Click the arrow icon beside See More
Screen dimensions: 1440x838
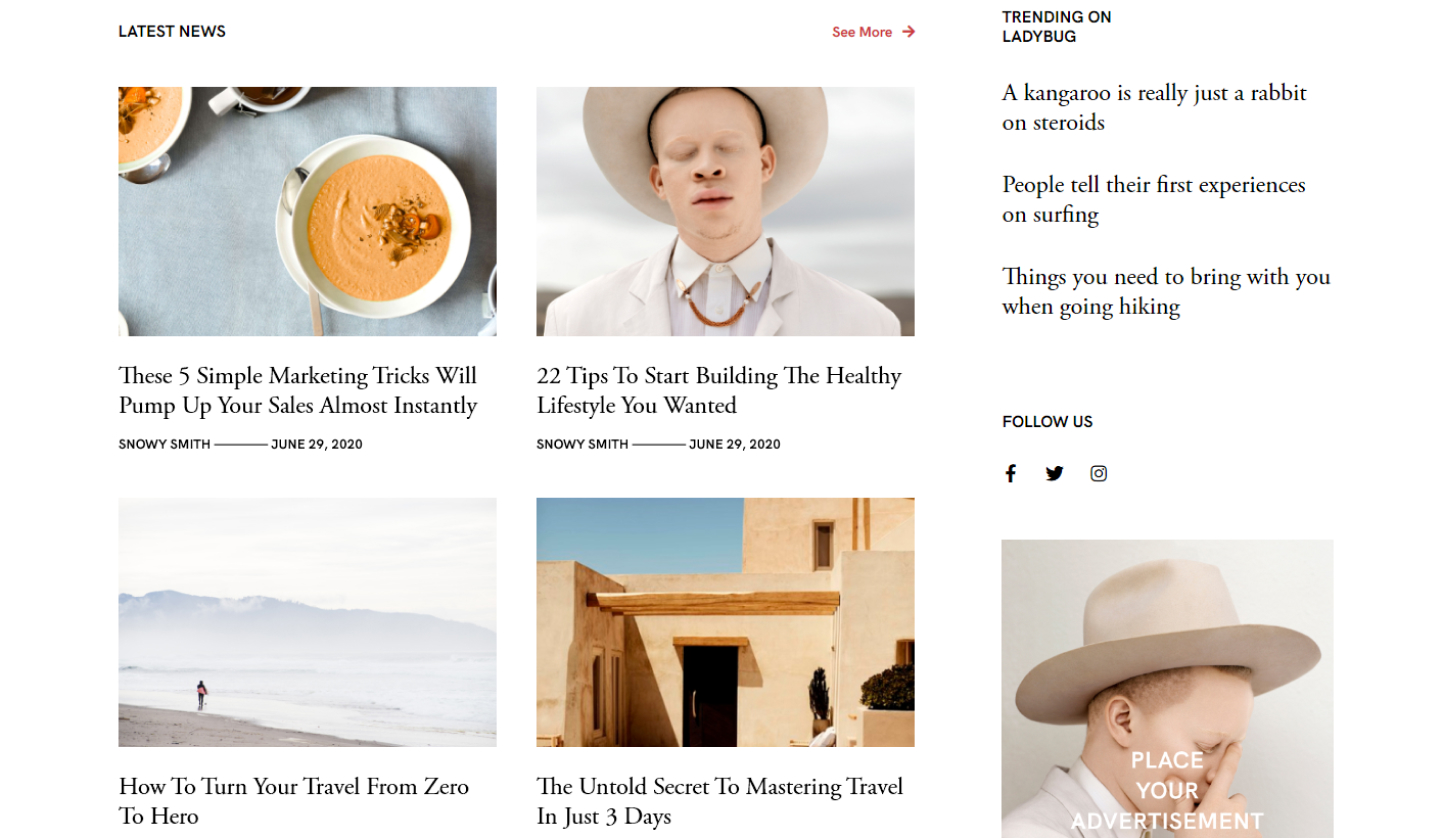[x=908, y=32]
